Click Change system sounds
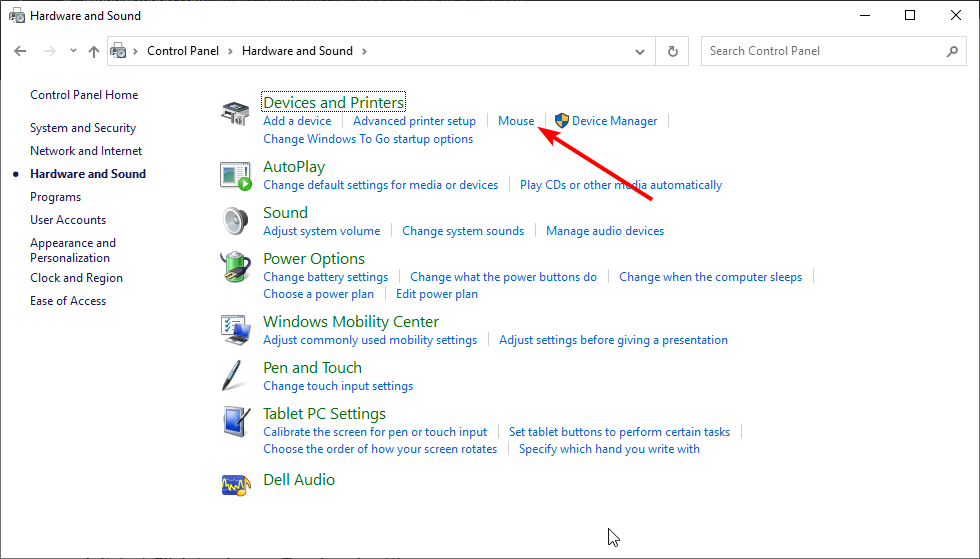The image size is (980, 559). click(463, 231)
